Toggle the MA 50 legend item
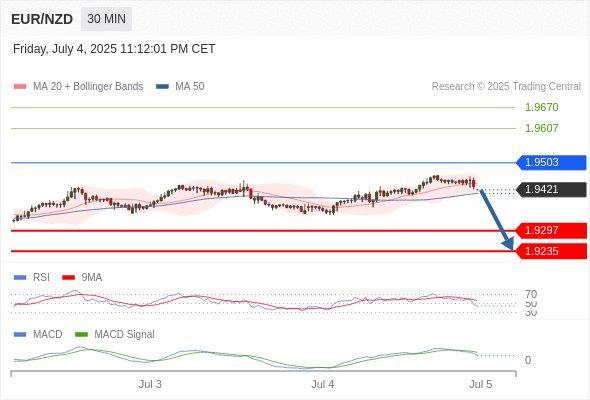Viewport: 590px width, 400px height. click(x=180, y=87)
